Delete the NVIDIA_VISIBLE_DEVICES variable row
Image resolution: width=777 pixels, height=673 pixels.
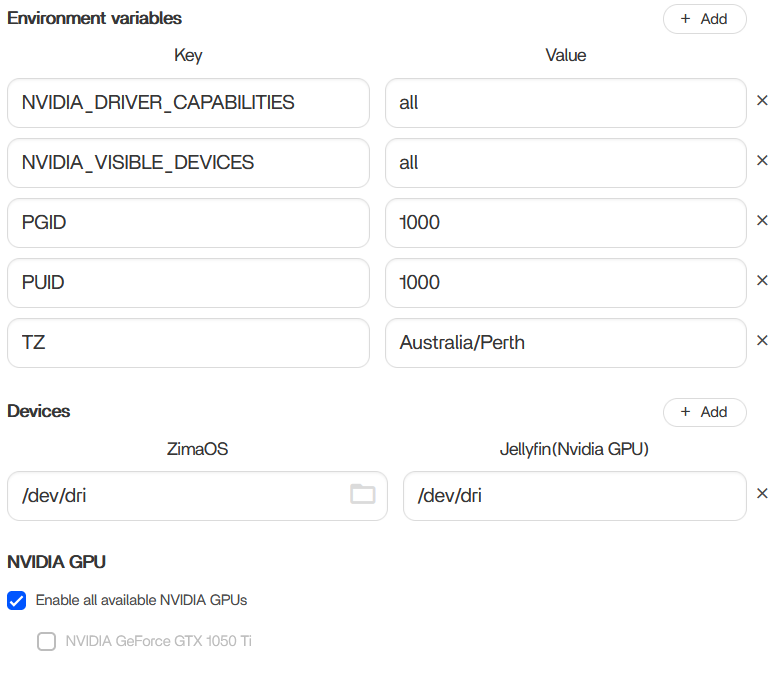(761, 161)
